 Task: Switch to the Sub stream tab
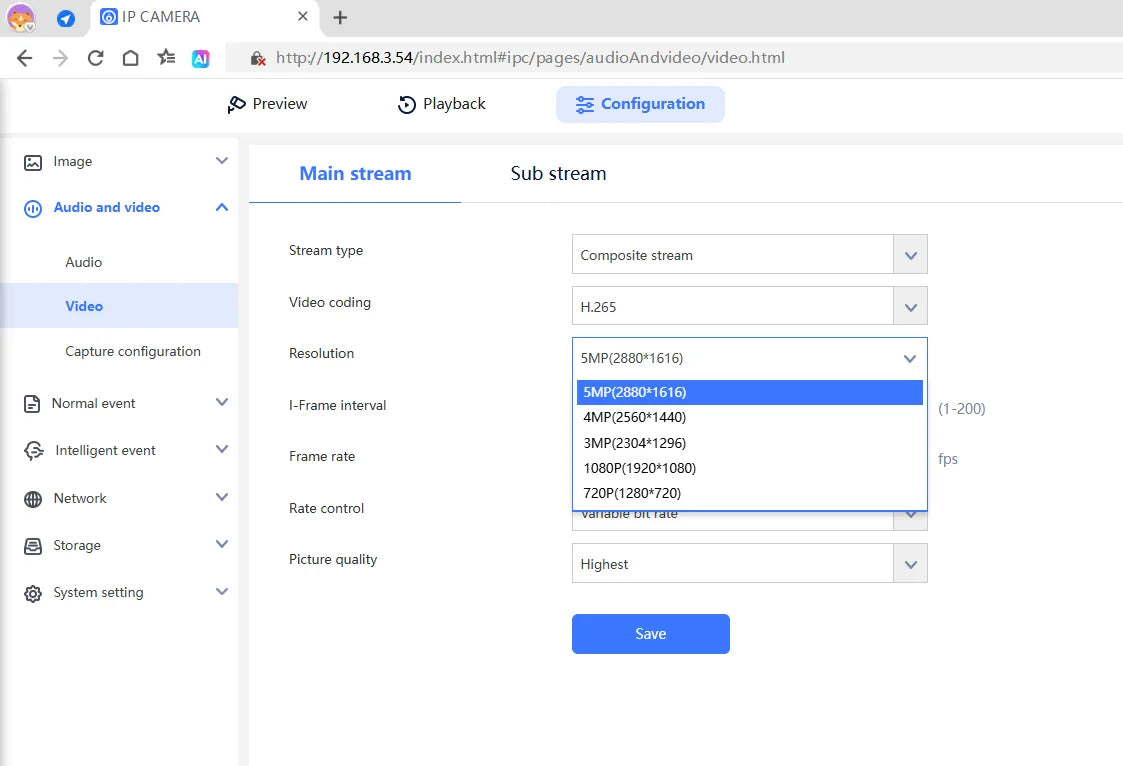(558, 173)
